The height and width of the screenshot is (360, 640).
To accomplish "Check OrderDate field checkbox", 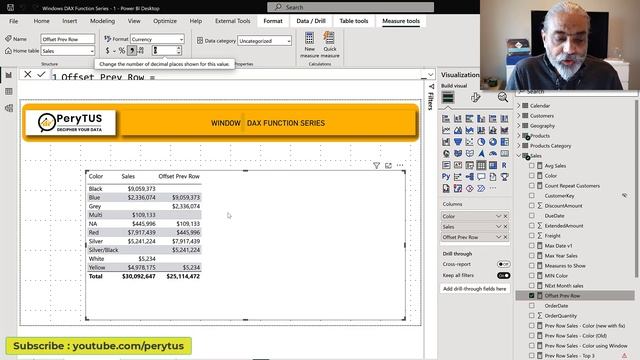I will [531, 305].
